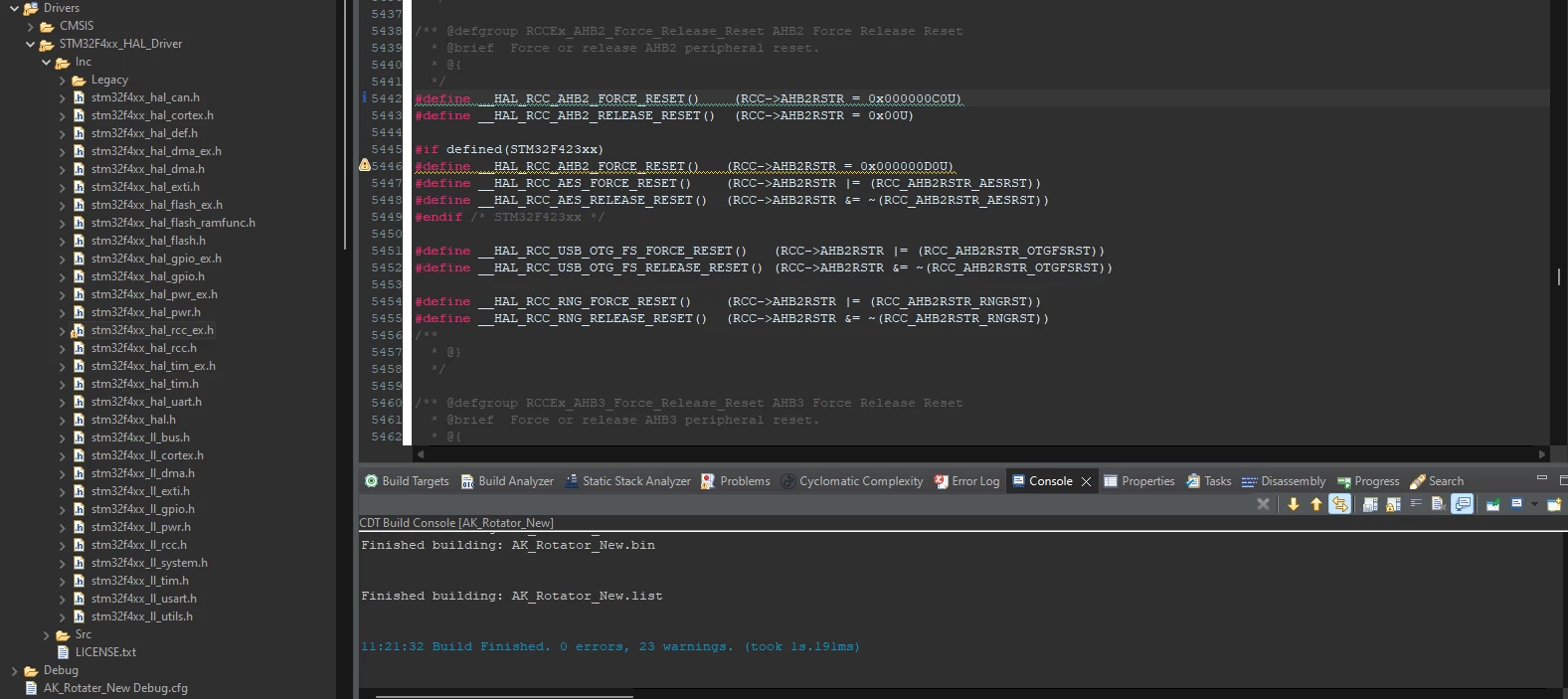1568x699 pixels.
Task: Click the copy build log save icon
Action: click(x=1370, y=504)
